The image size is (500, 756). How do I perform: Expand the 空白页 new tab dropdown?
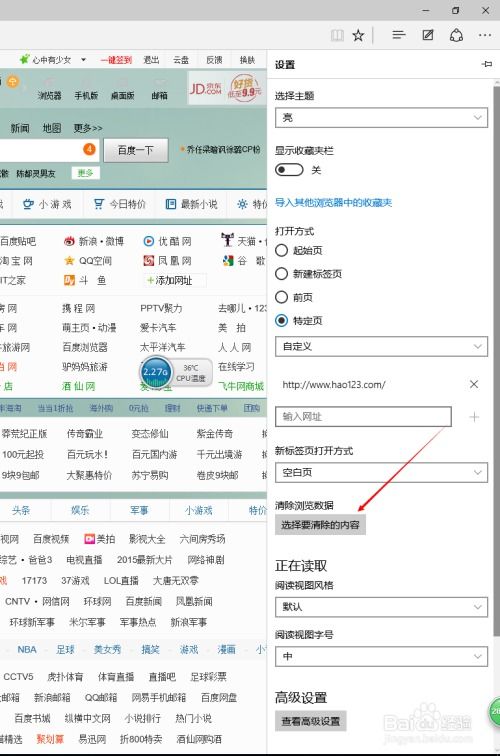point(381,472)
